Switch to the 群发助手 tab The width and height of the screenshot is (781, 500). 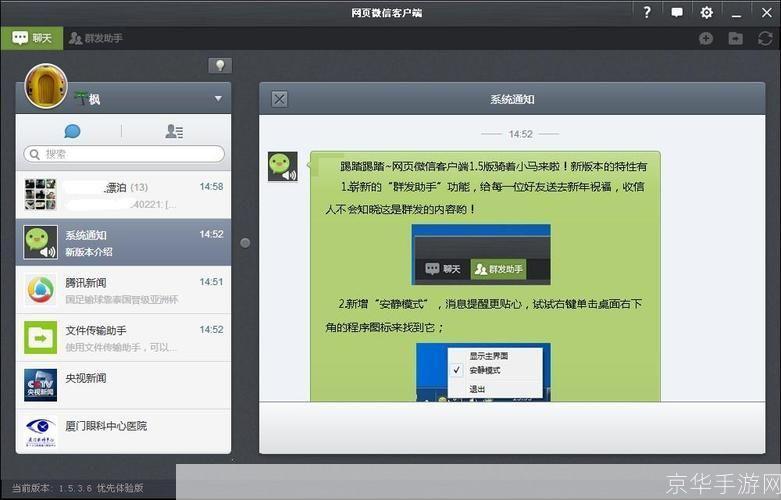coord(96,38)
